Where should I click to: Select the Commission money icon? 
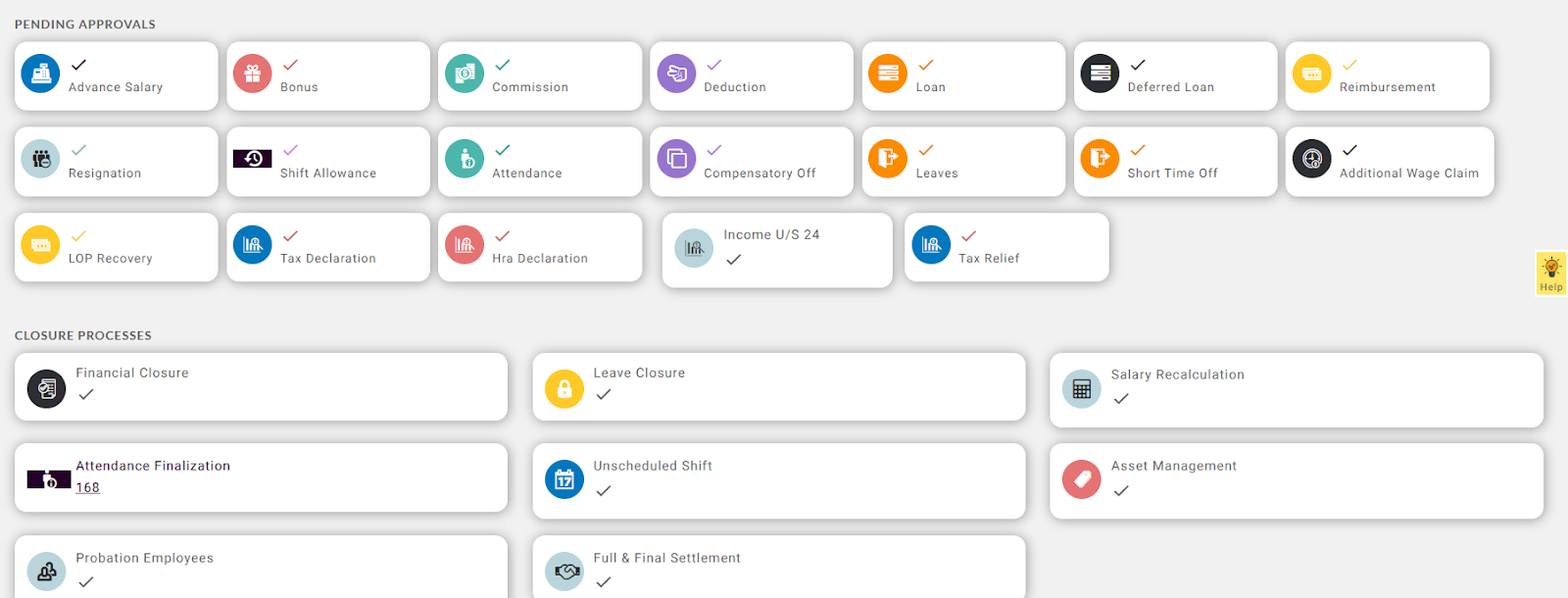pyautogui.click(x=465, y=74)
